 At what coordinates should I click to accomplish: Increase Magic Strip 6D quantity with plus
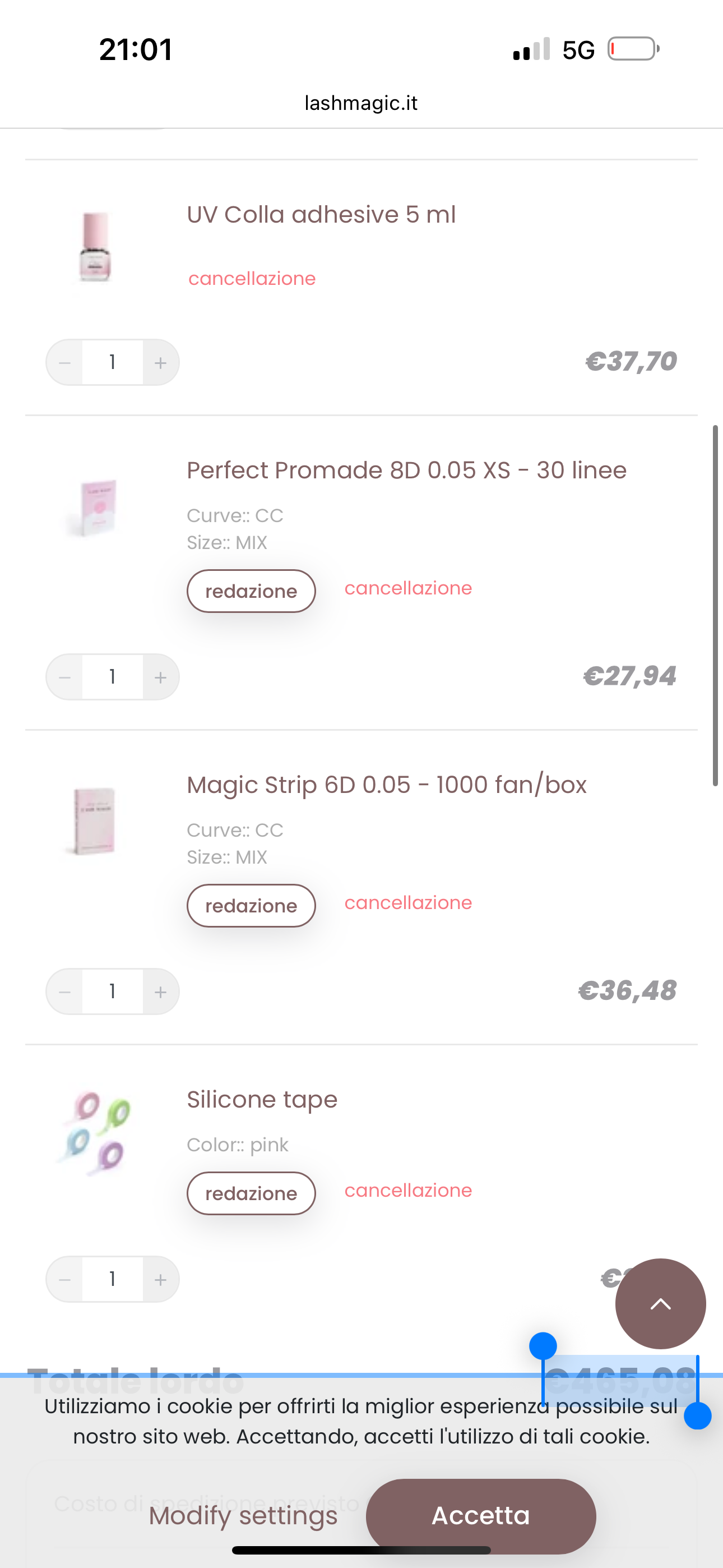point(160,991)
